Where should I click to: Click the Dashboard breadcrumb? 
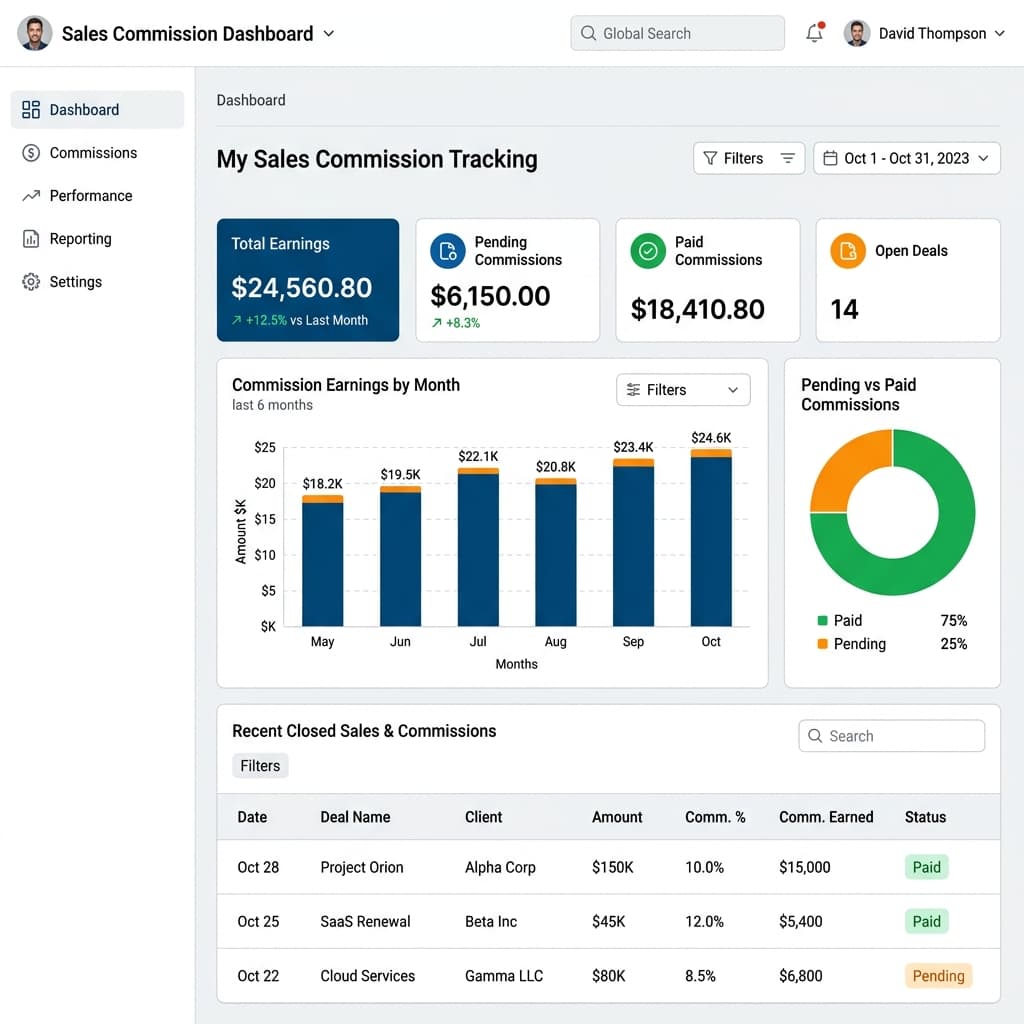click(x=251, y=100)
